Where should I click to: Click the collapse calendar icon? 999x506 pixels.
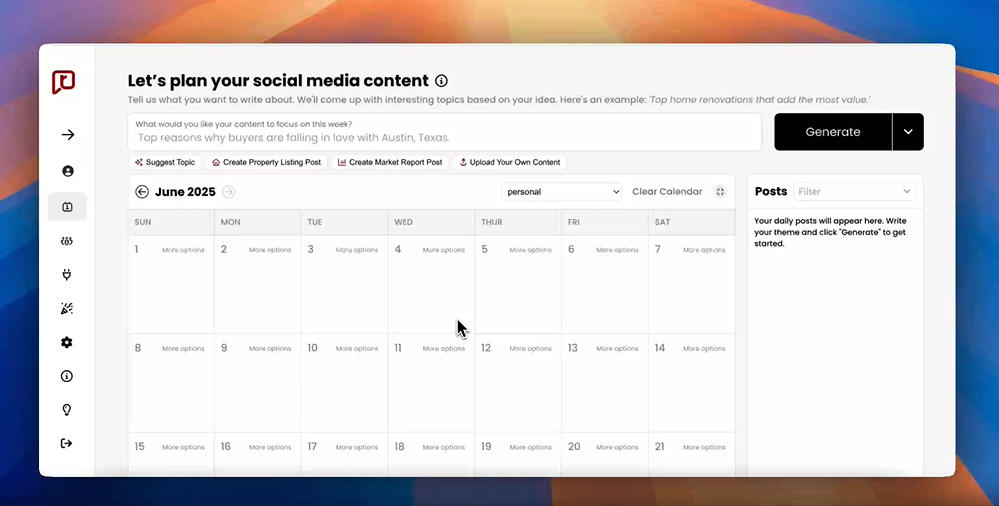coord(720,192)
